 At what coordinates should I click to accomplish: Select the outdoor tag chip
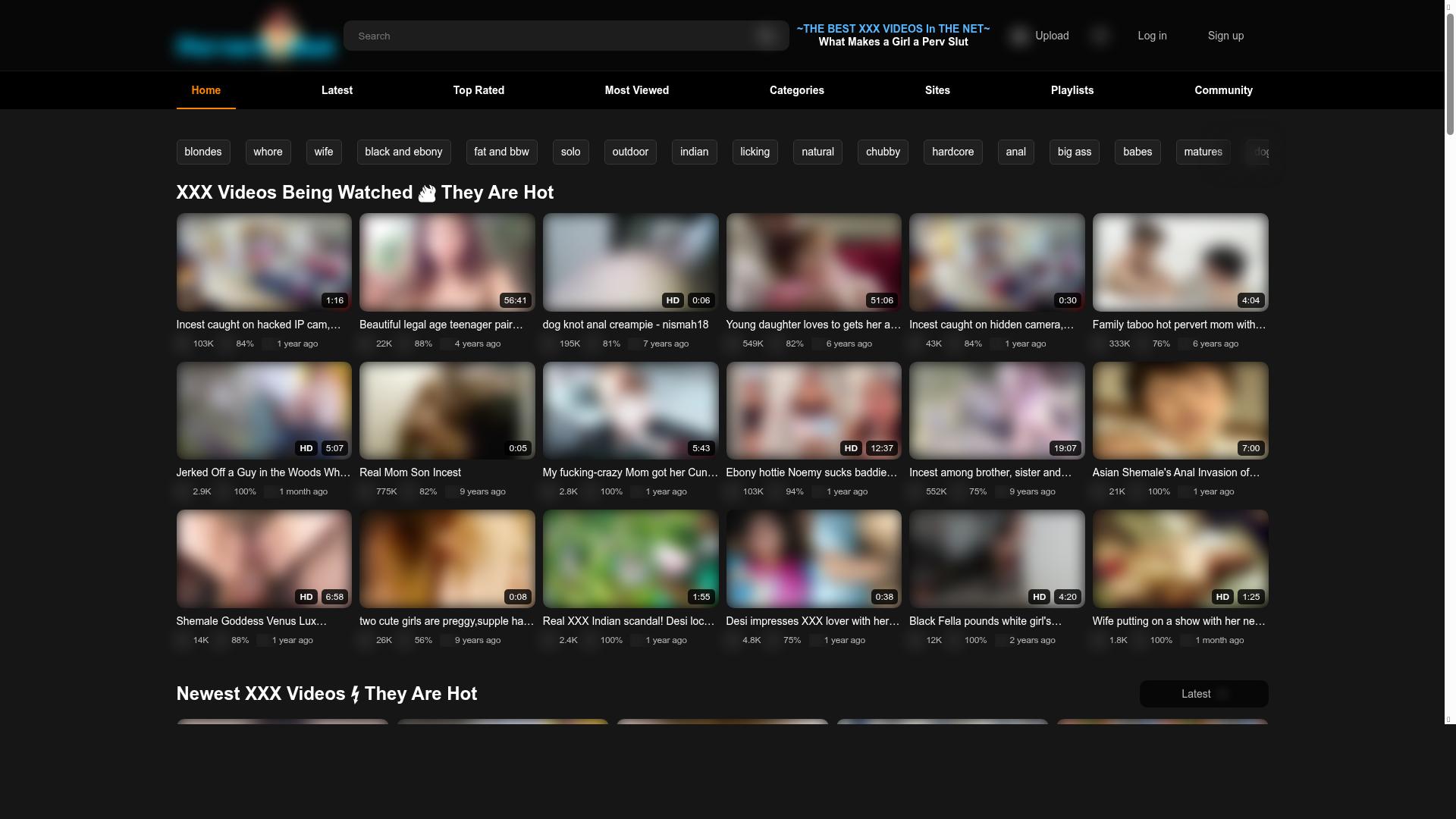pyautogui.click(x=629, y=152)
